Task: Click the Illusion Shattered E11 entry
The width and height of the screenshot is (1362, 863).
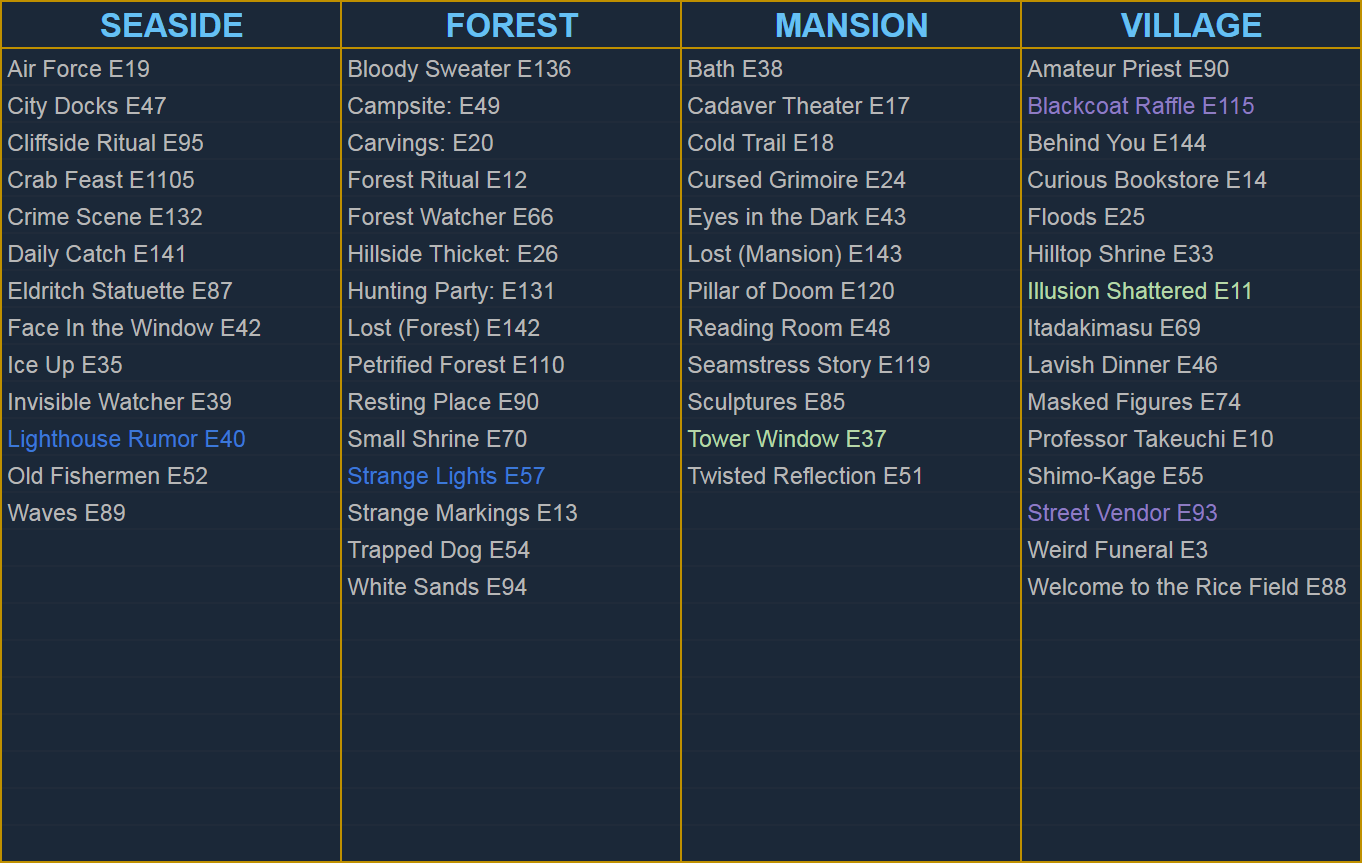Action: pos(1139,291)
